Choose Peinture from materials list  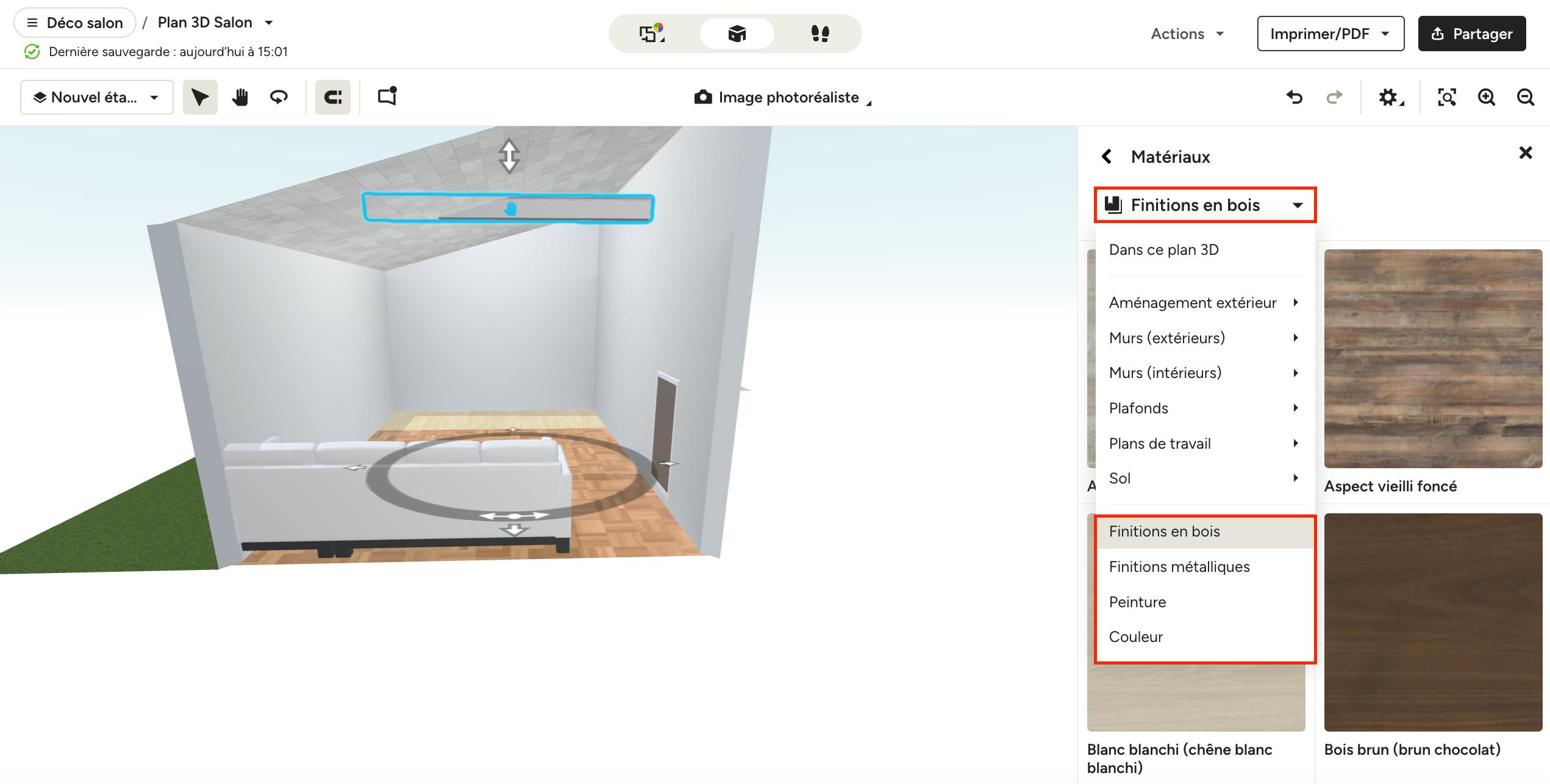1137,602
